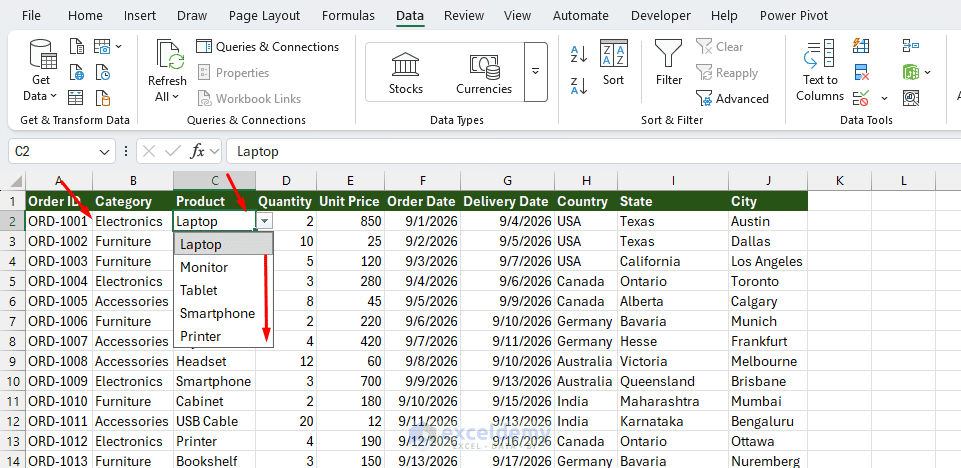Viewport: 961px width, 468px height.
Task: Expand the Name Box dropdown
Action: (103, 151)
